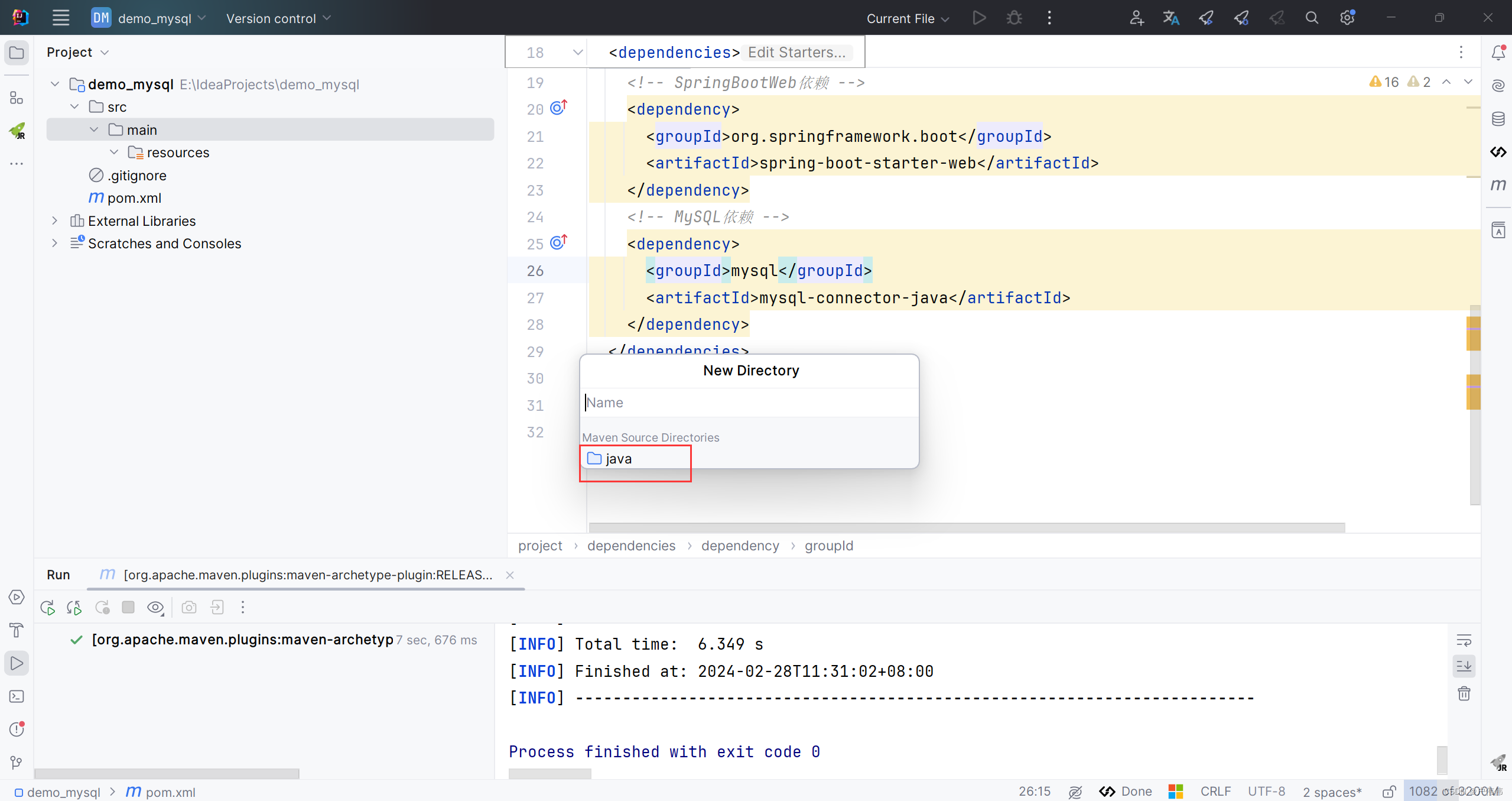Toggle the main source folder visibility
1512x801 pixels.
tap(94, 130)
